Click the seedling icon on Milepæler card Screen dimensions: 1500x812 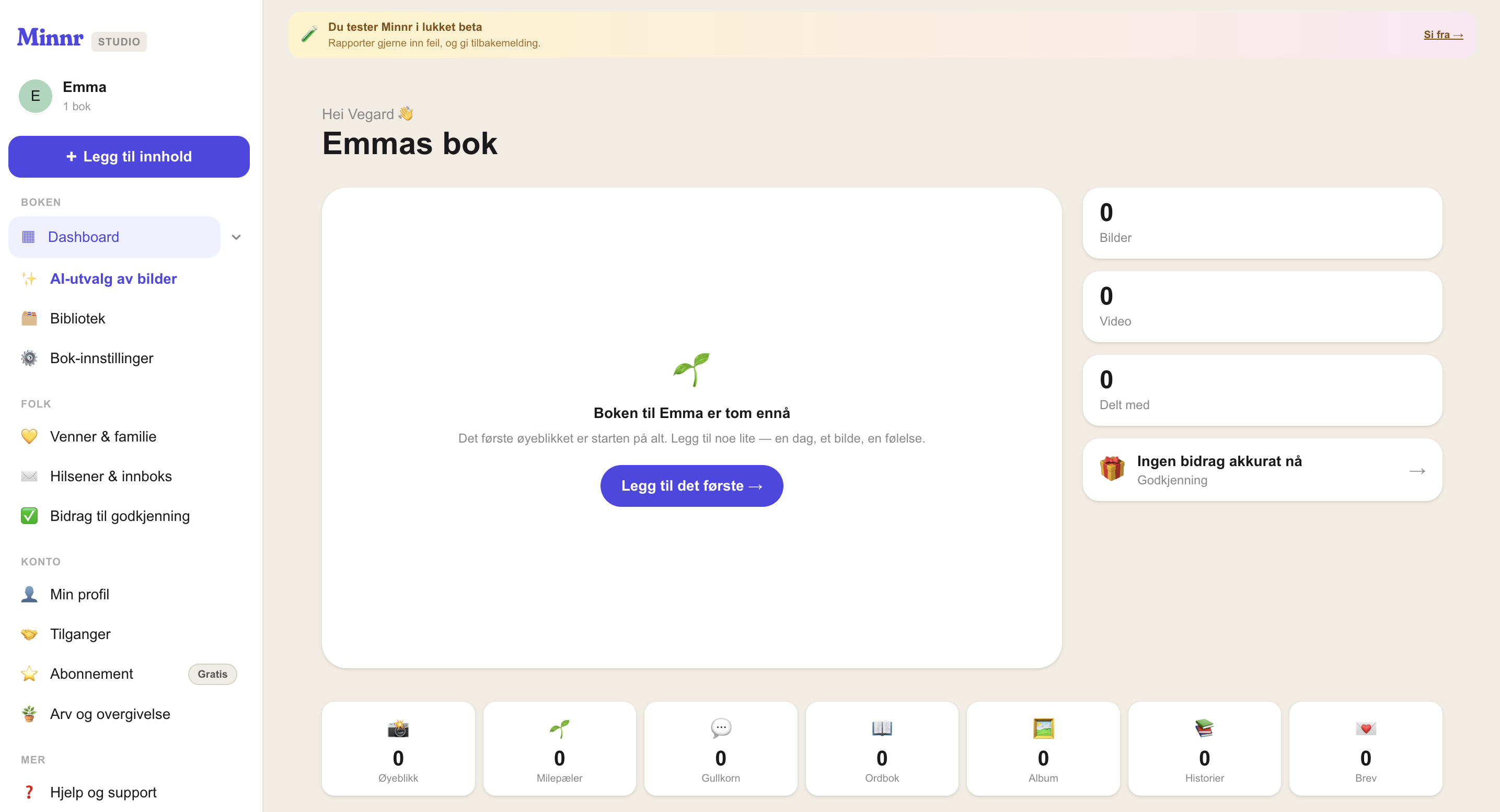[560, 729]
